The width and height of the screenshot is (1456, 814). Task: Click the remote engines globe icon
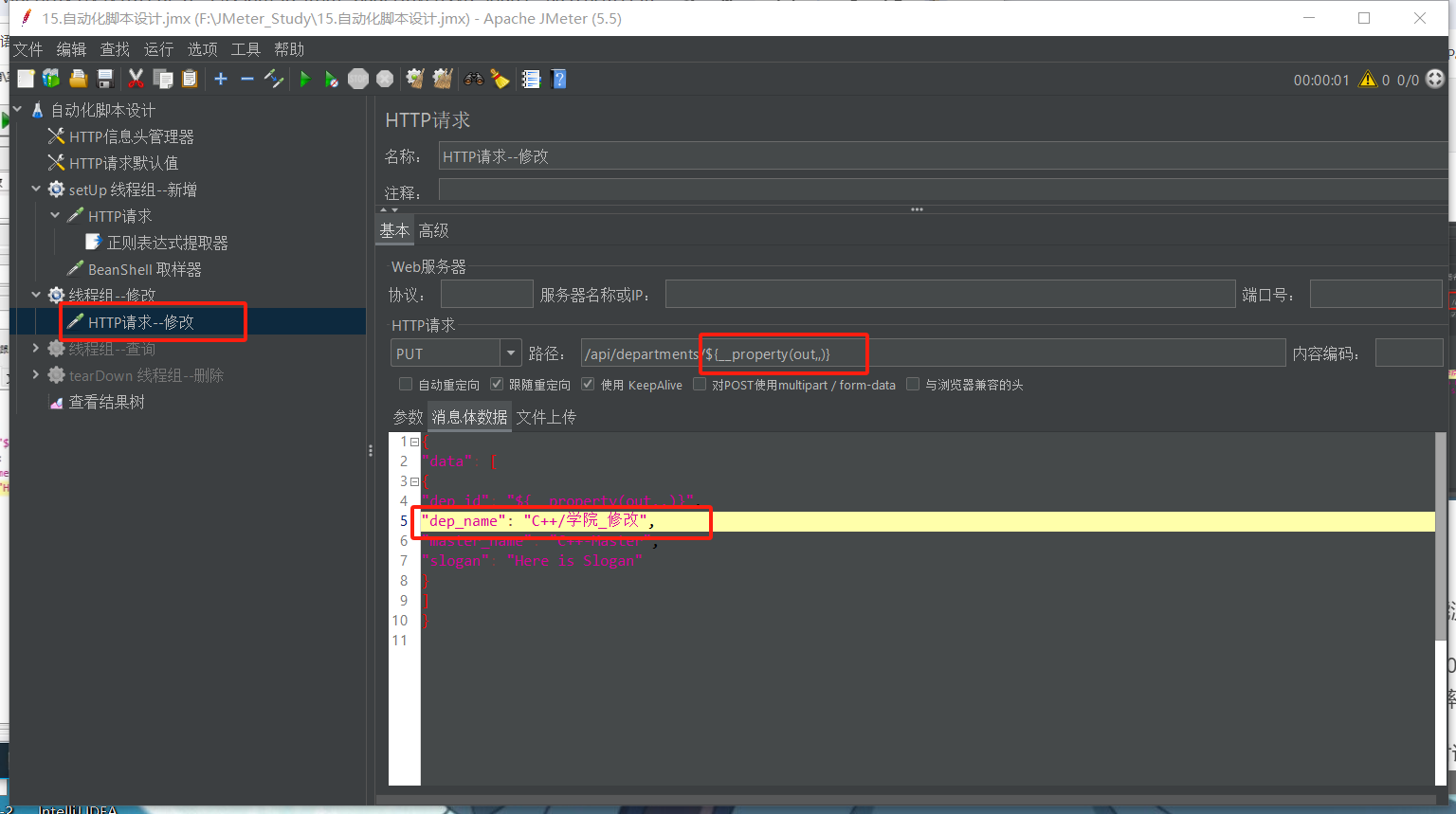pos(1435,80)
